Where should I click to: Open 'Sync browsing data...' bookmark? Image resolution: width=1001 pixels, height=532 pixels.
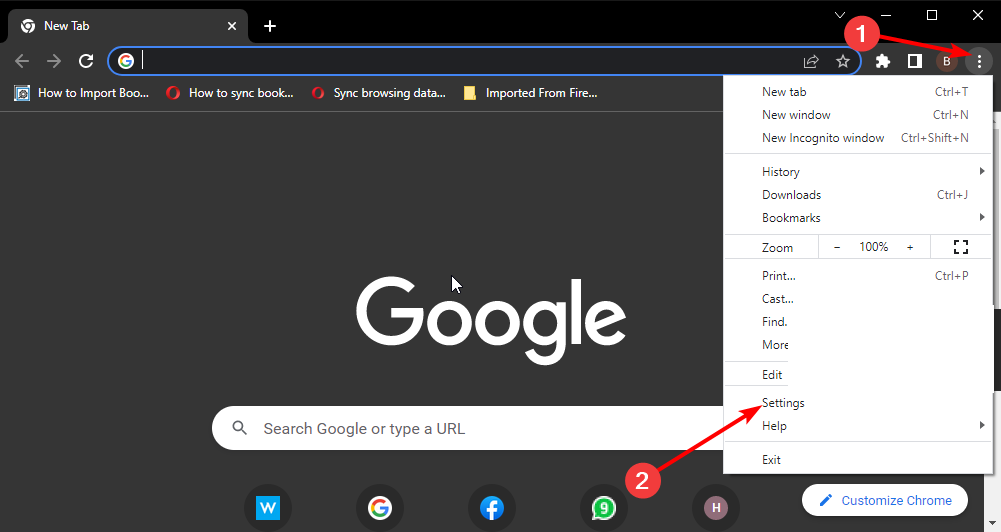click(x=379, y=93)
